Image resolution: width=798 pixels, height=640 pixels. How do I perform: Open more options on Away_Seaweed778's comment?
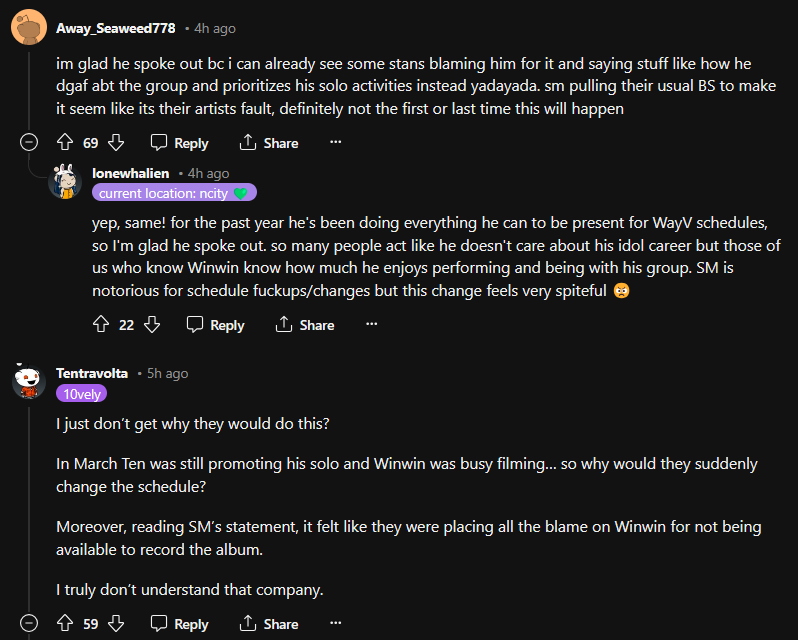coord(335,143)
